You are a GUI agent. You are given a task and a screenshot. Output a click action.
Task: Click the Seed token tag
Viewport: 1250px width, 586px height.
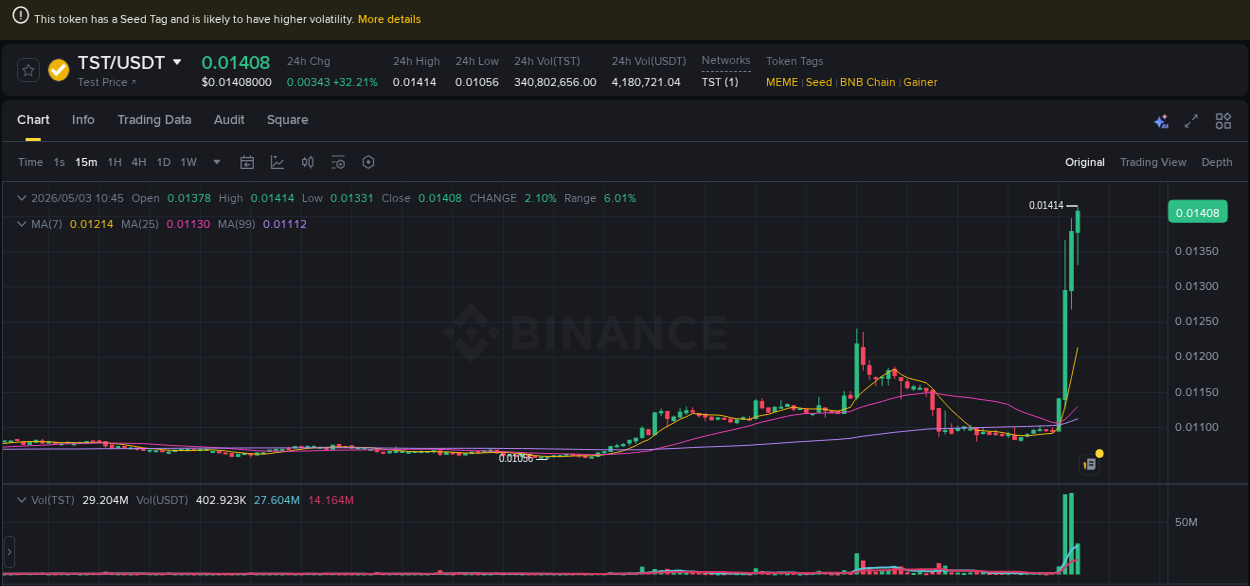click(819, 82)
